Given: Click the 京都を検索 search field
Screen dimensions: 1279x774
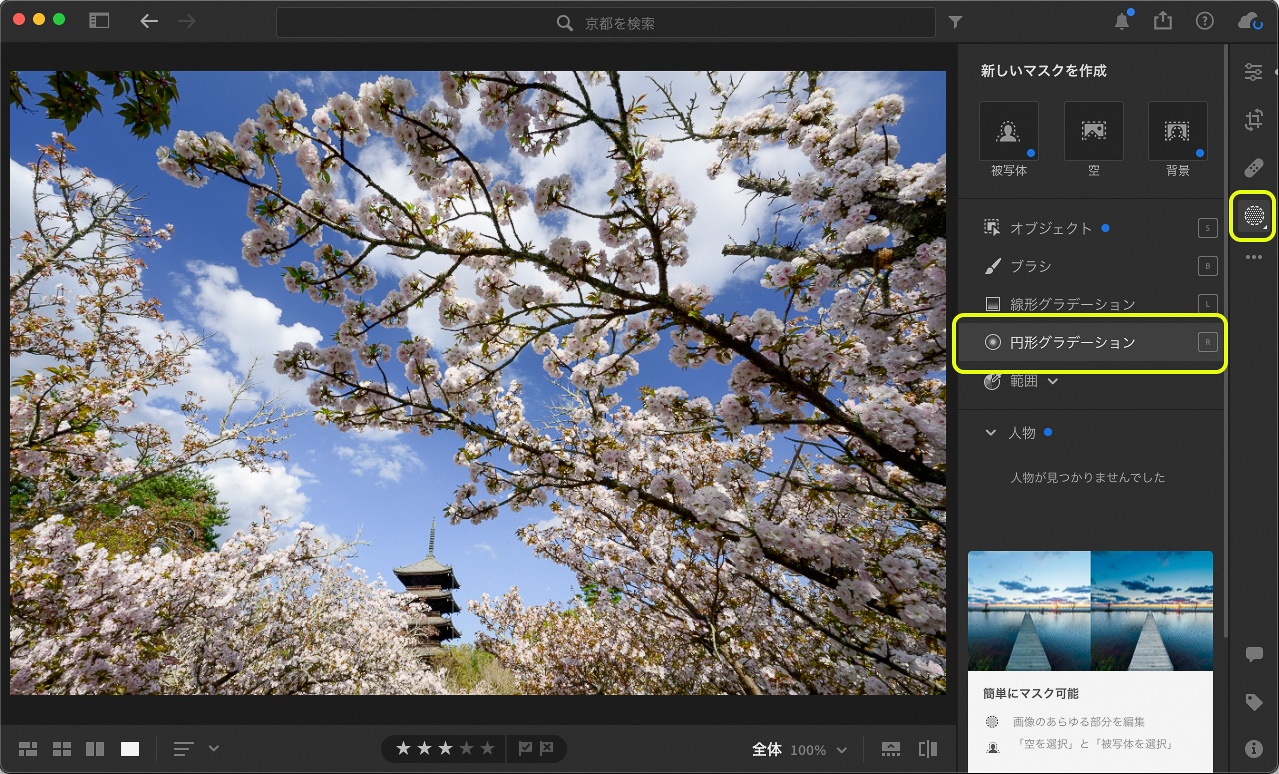Looking at the screenshot, I should coord(606,22).
